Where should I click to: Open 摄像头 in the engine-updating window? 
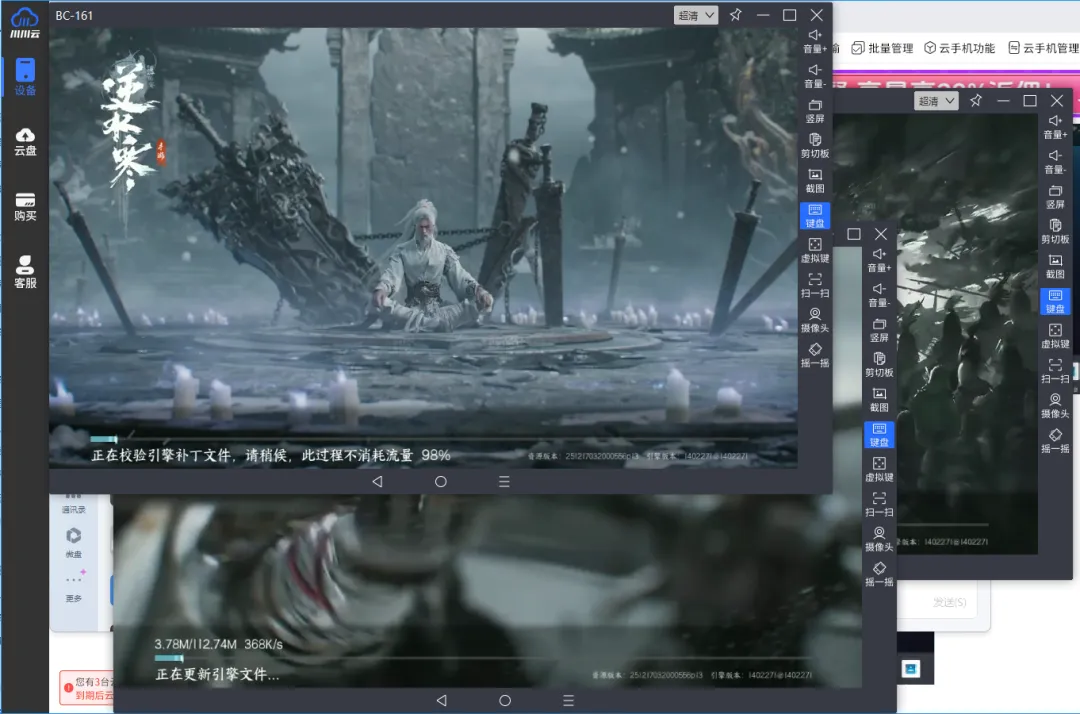pyautogui.click(x=879, y=540)
